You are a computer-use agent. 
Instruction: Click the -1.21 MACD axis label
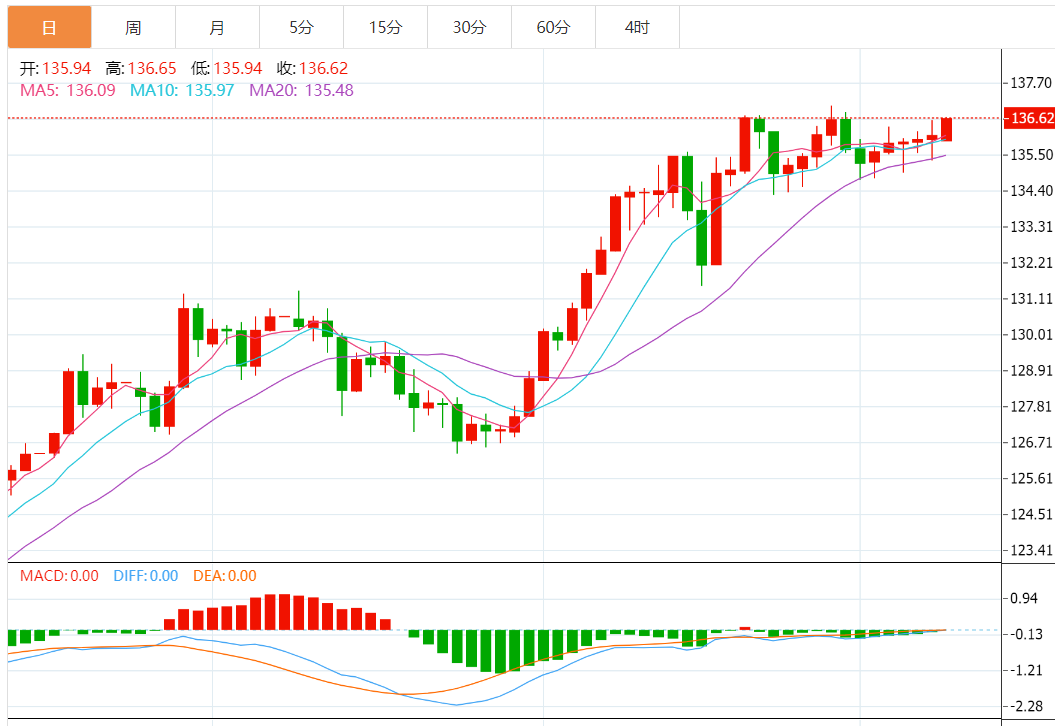pos(1027,670)
